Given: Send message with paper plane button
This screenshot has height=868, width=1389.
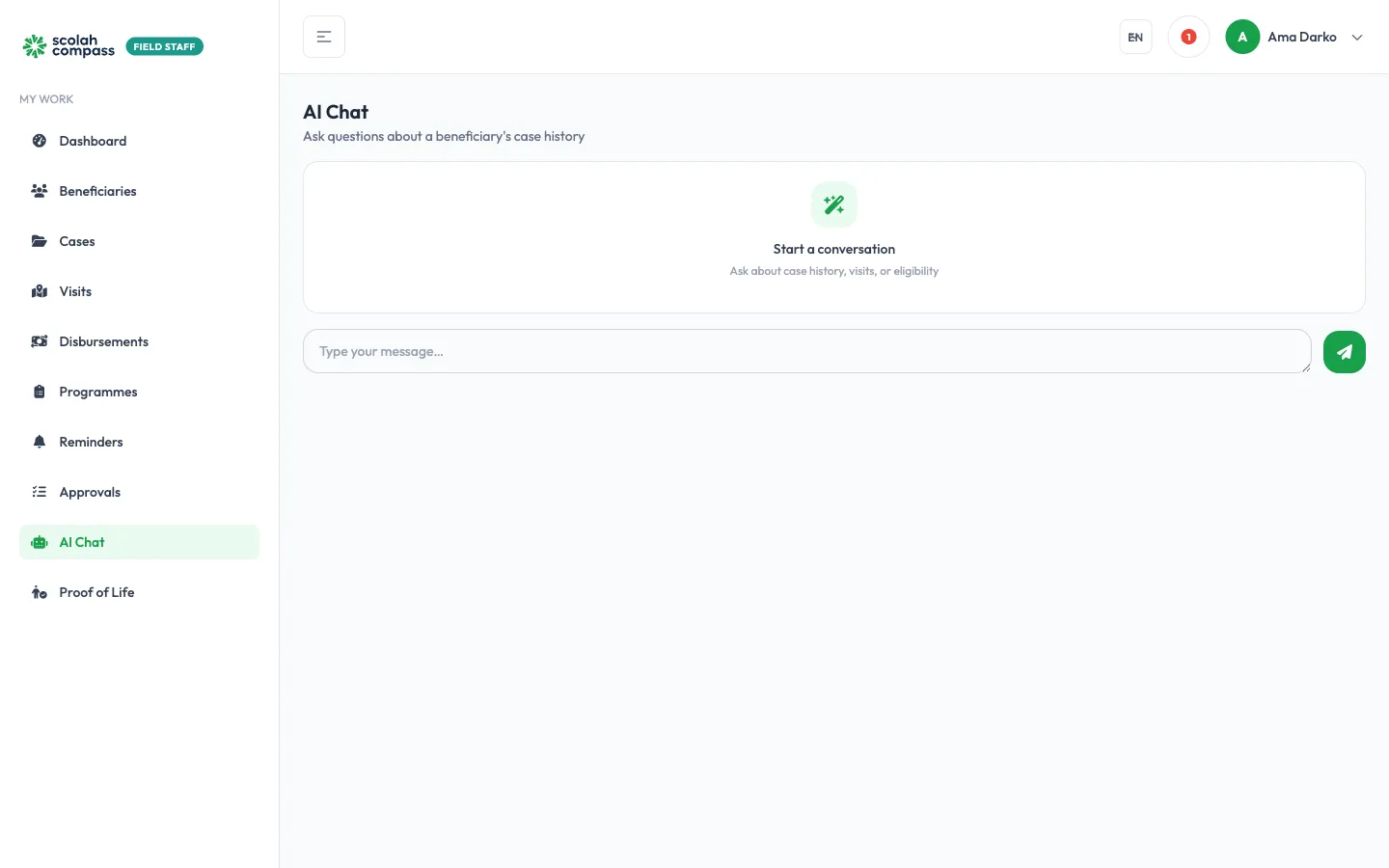Looking at the screenshot, I should click(1345, 352).
